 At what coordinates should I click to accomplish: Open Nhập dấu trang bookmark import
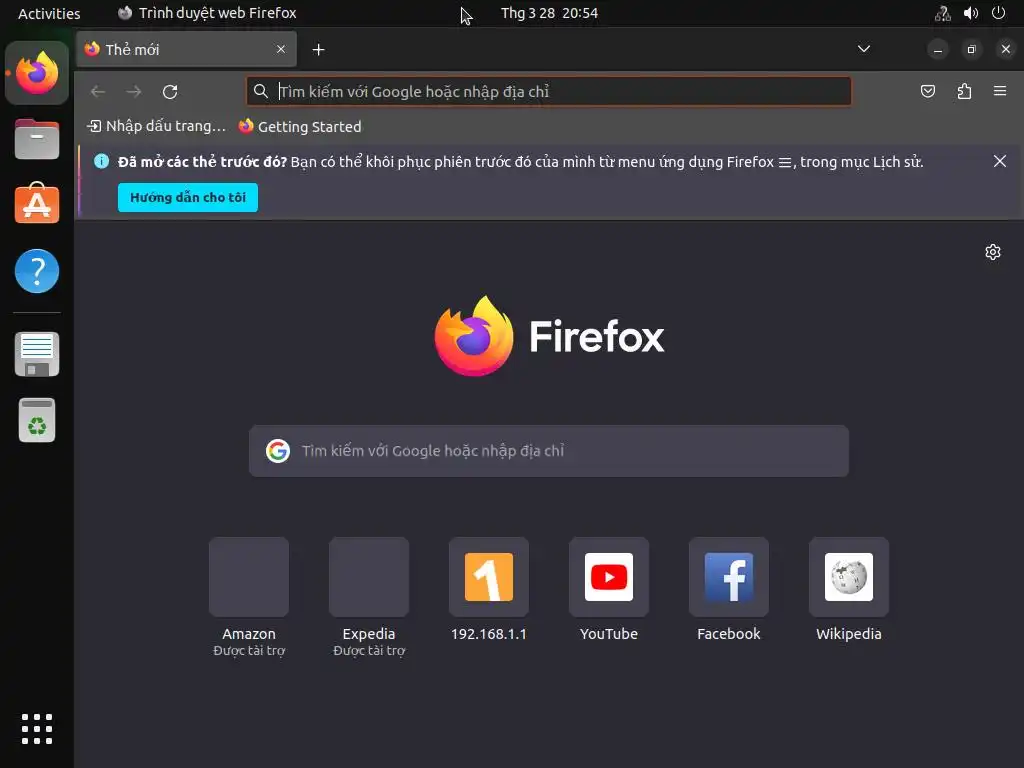coord(157,126)
